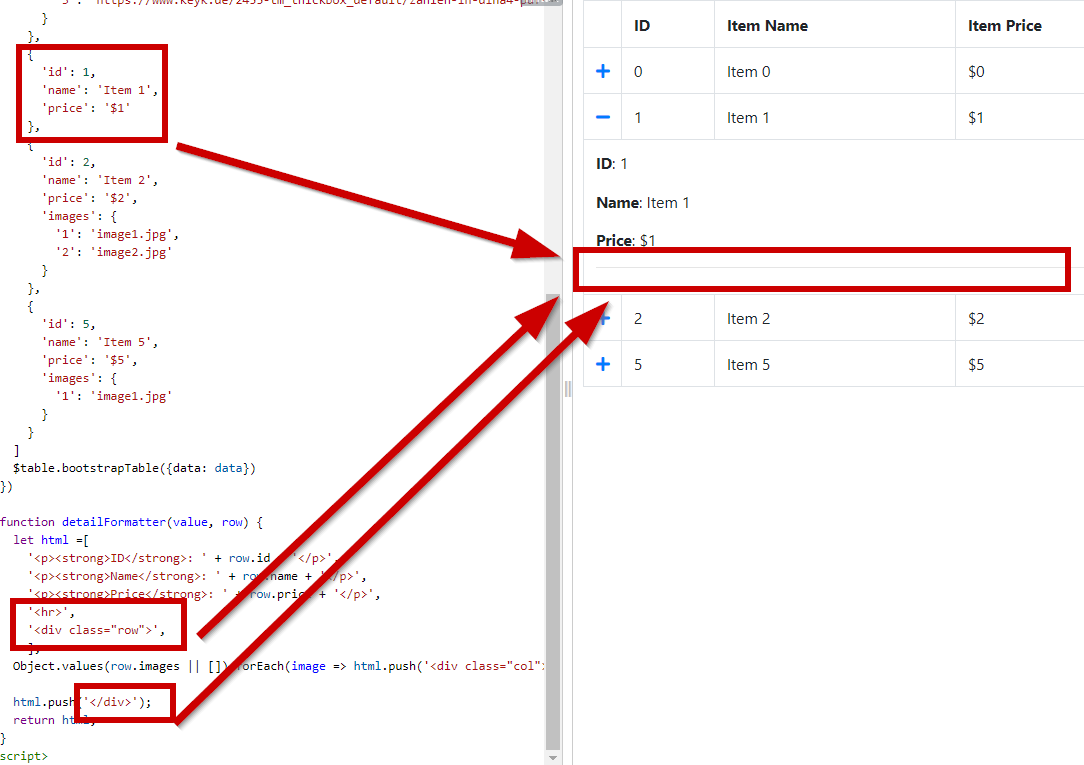Image resolution: width=1084 pixels, height=765 pixels.
Task: Click the vertical splitter handle between panes
Action: tap(567, 388)
